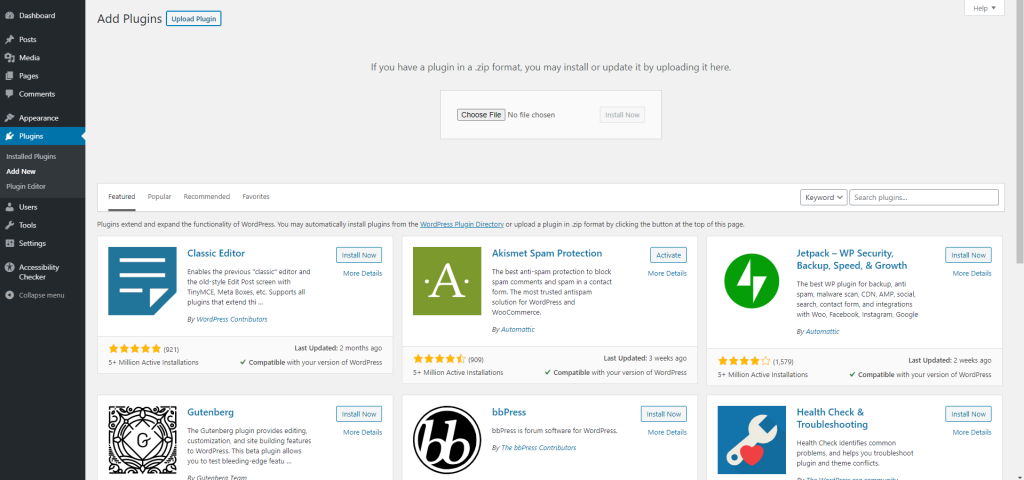Click the bbPress title link
1024x480 pixels.
click(509, 413)
